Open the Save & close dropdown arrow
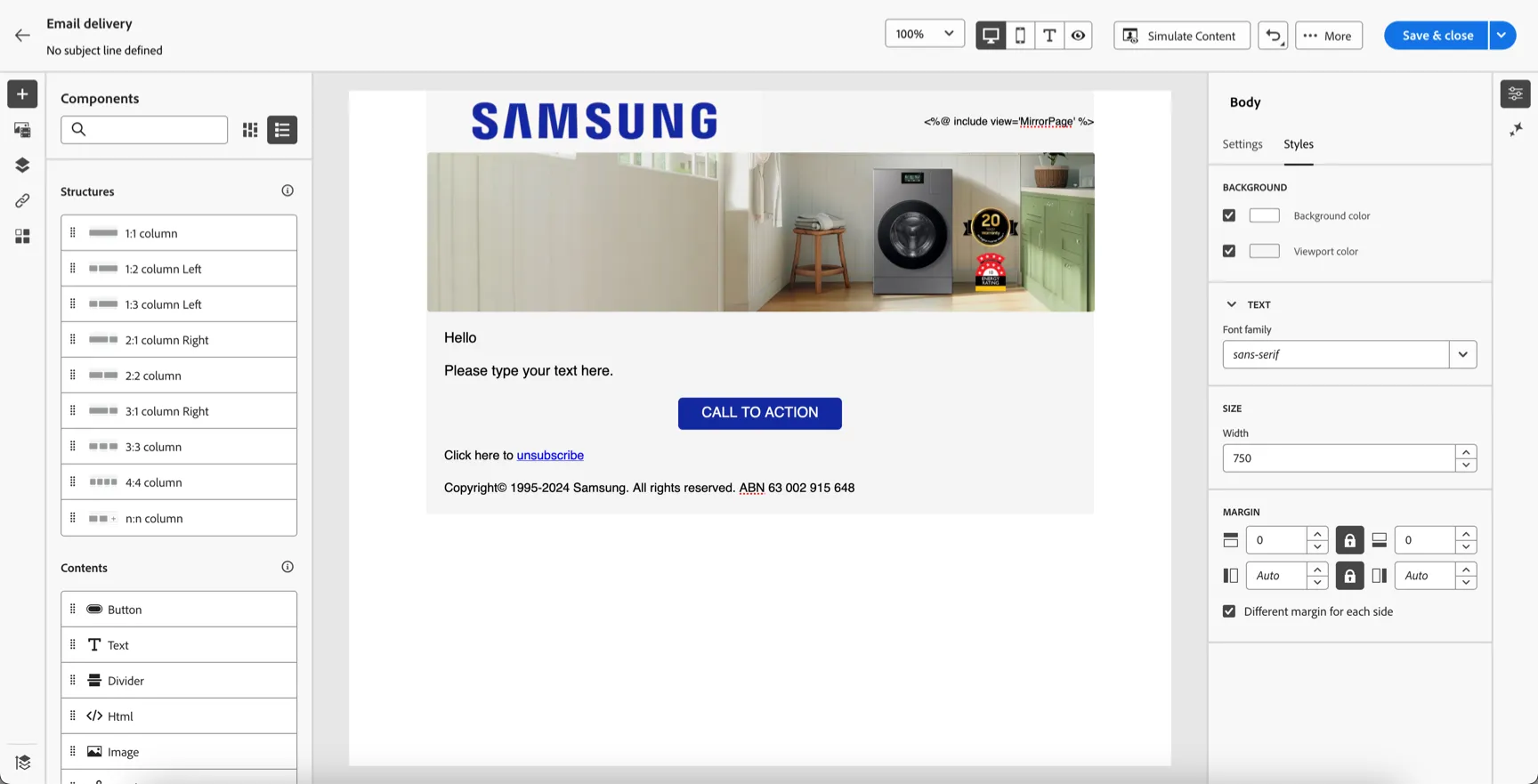1538x784 pixels. pyautogui.click(x=1502, y=36)
